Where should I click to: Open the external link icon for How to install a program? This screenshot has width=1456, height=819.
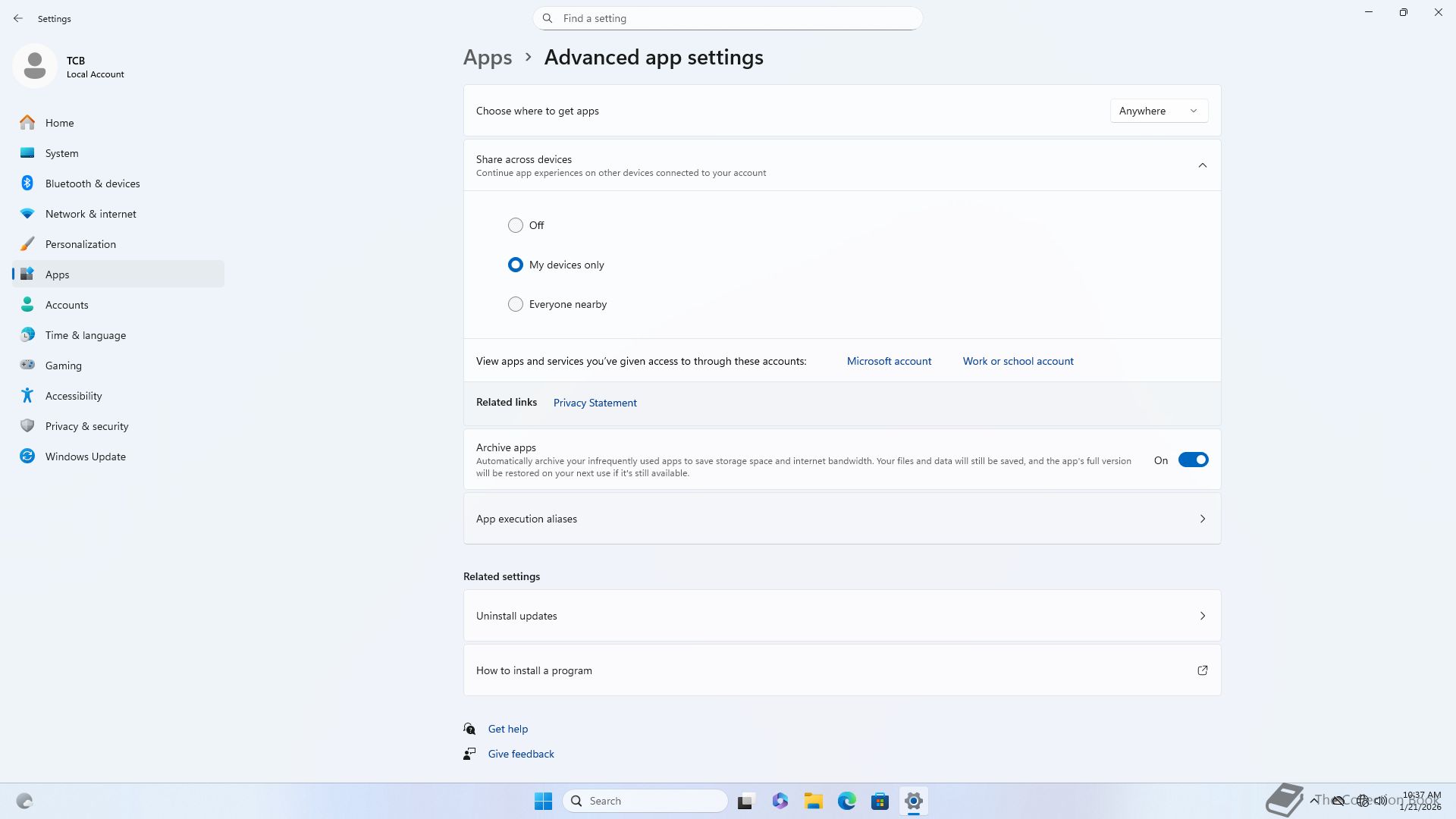click(1202, 670)
